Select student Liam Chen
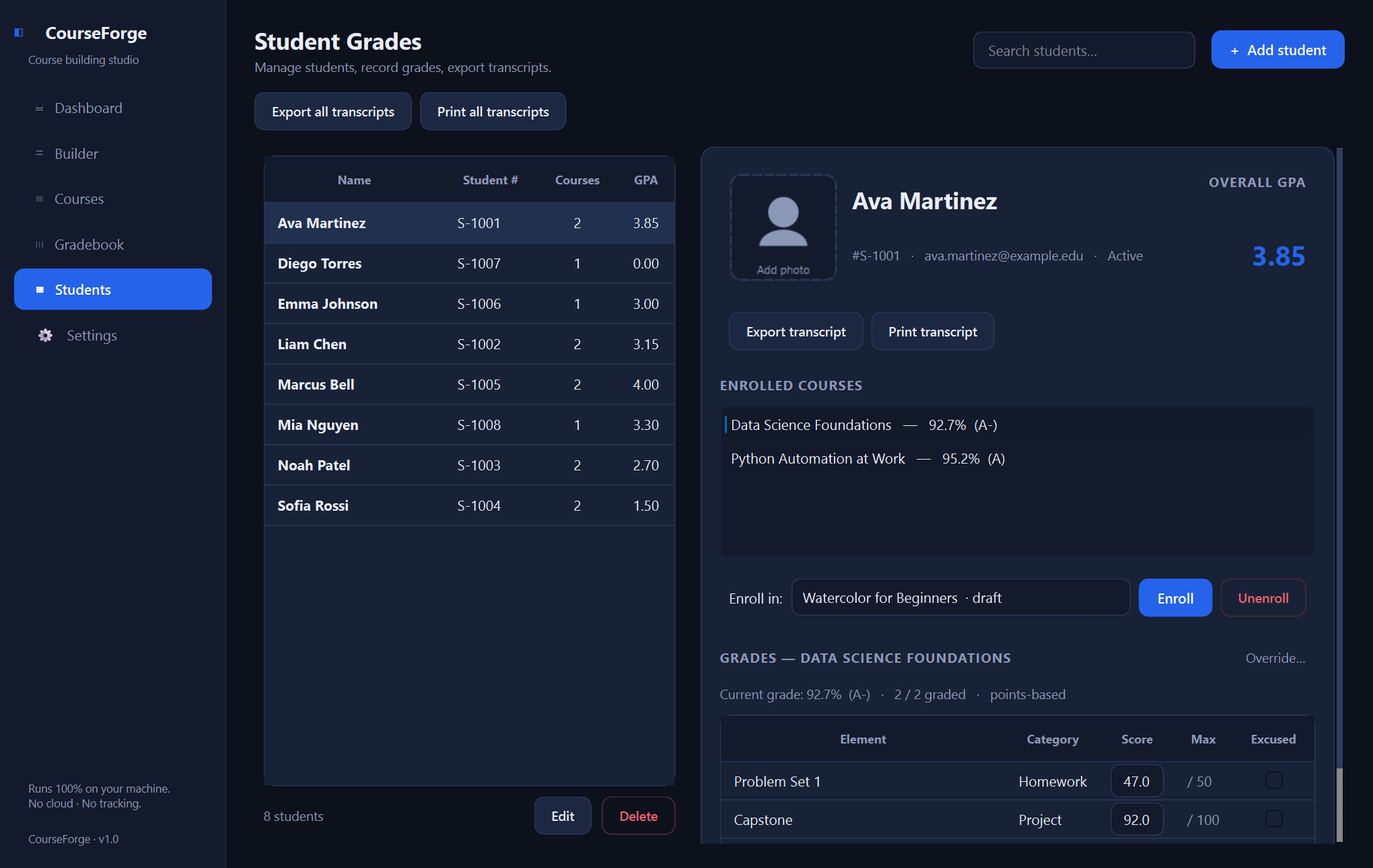The width and height of the screenshot is (1373, 868). (x=469, y=344)
